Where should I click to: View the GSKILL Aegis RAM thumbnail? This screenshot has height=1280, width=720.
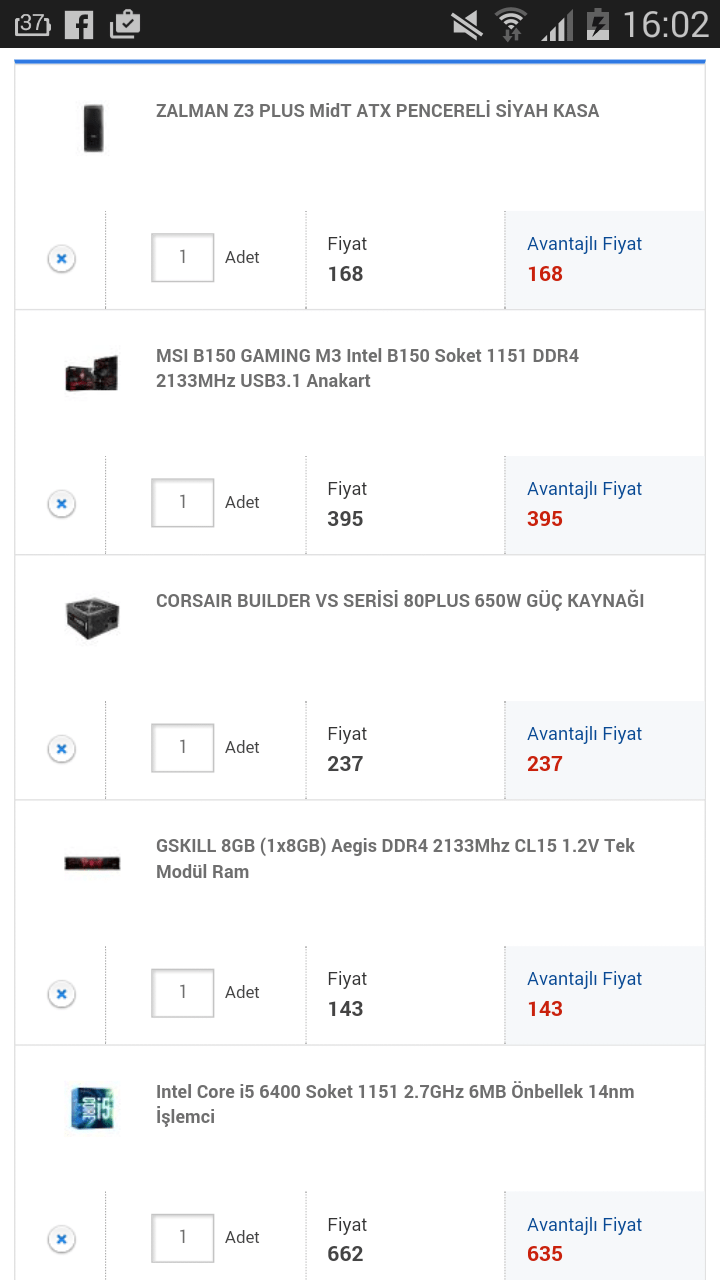pyautogui.click(x=91, y=861)
